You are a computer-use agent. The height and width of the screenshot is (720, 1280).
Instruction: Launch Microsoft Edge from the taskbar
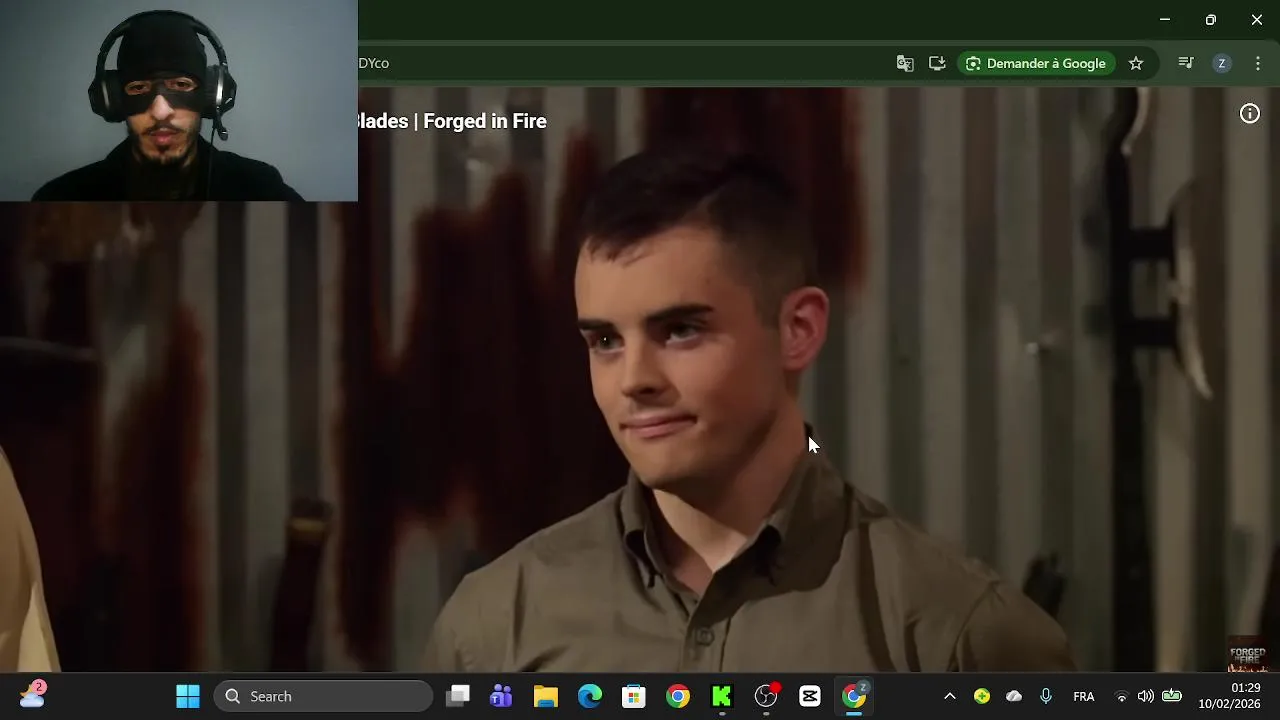590,696
